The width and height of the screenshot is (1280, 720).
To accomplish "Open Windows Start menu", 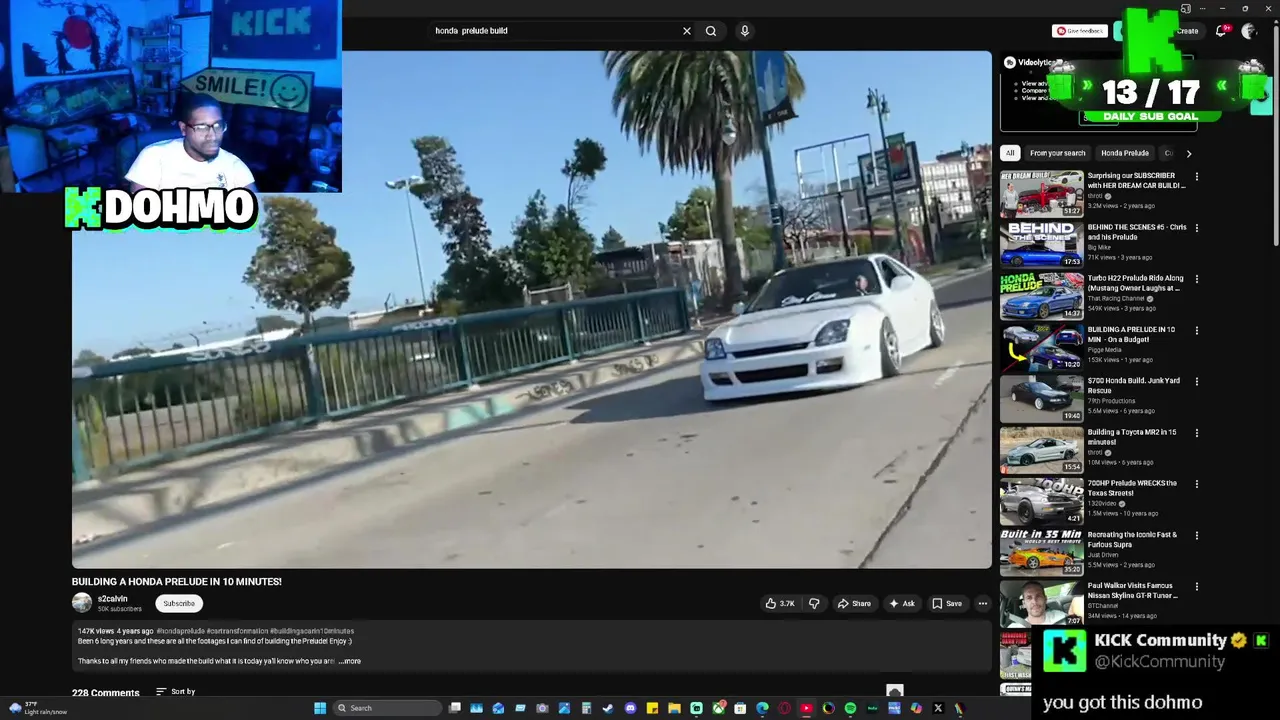I will (320, 708).
